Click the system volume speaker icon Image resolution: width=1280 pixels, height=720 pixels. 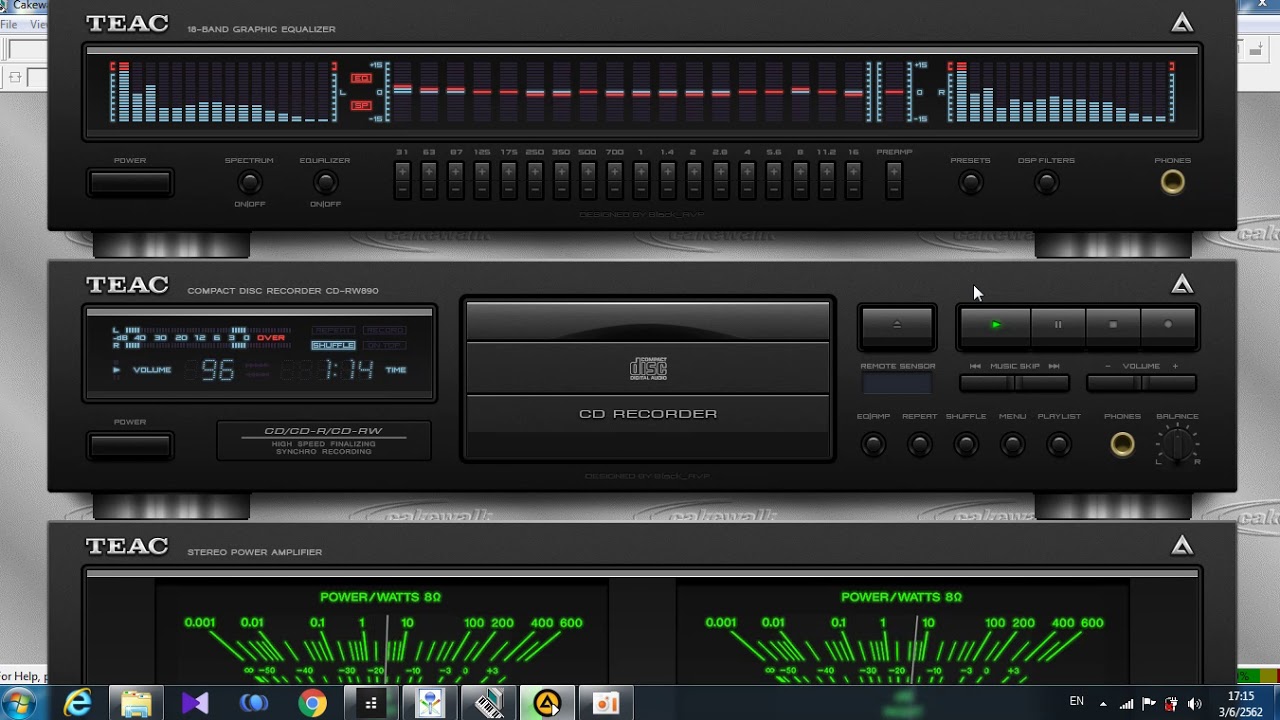click(x=1193, y=703)
